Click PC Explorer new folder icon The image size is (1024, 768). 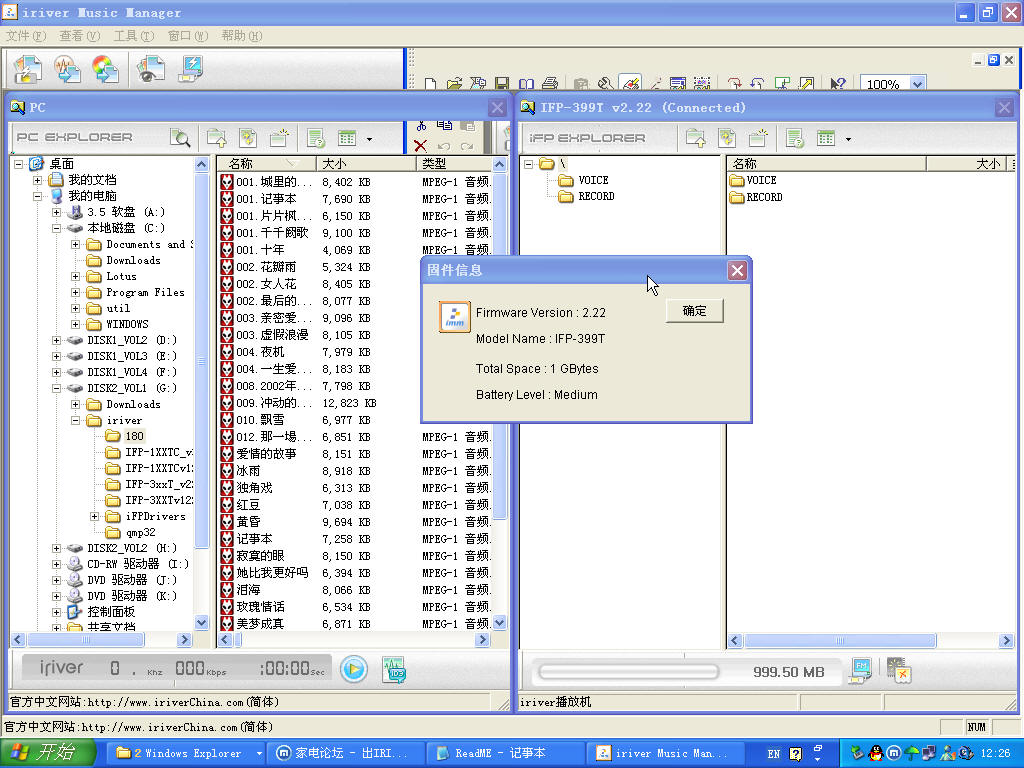tap(280, 138)
